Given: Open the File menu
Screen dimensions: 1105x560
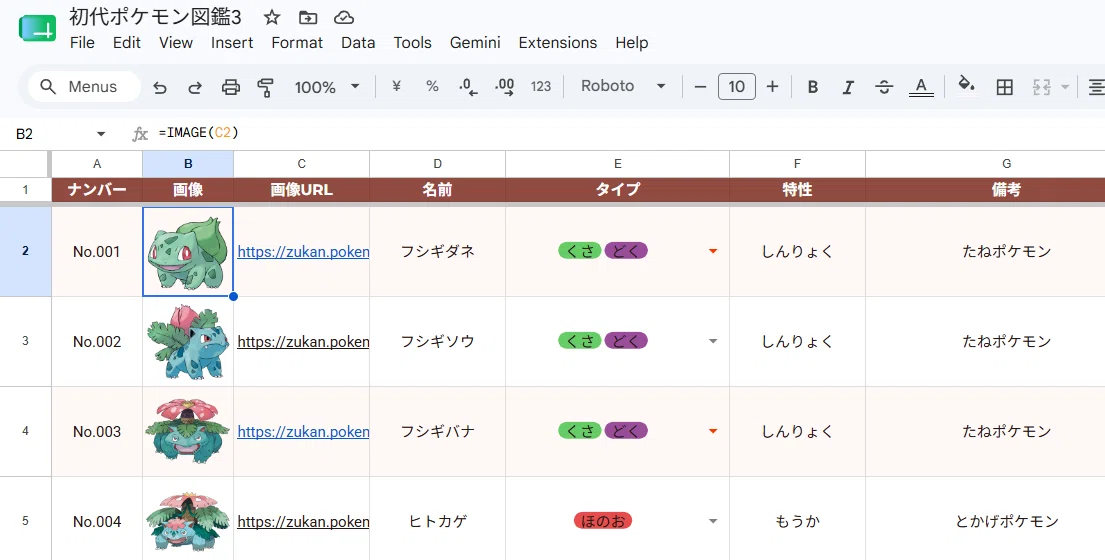Looking at the screenshot, I should 82,42.
